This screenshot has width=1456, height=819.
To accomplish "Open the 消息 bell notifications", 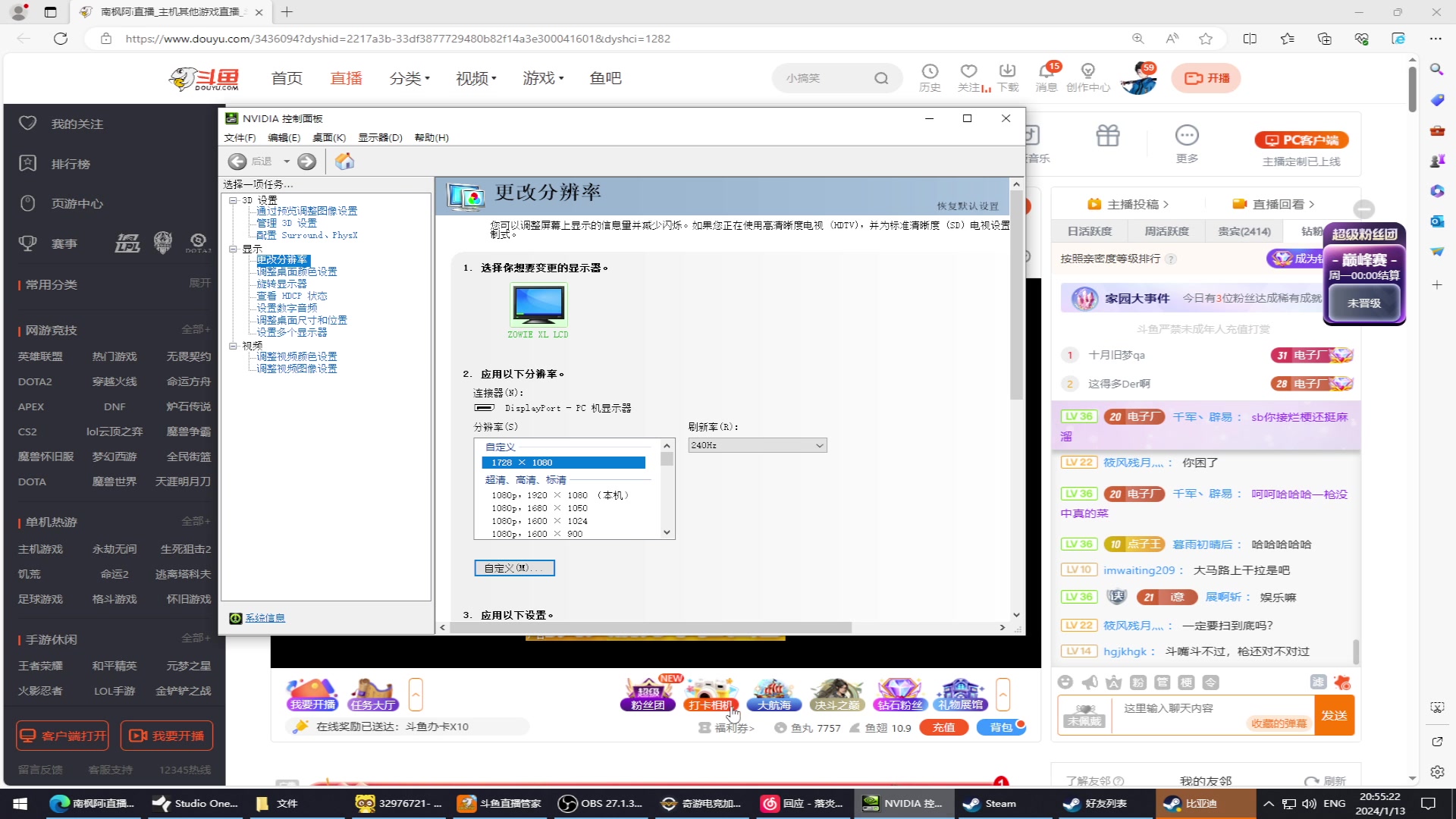I will pyautogui.click(x=1046, y=77).
